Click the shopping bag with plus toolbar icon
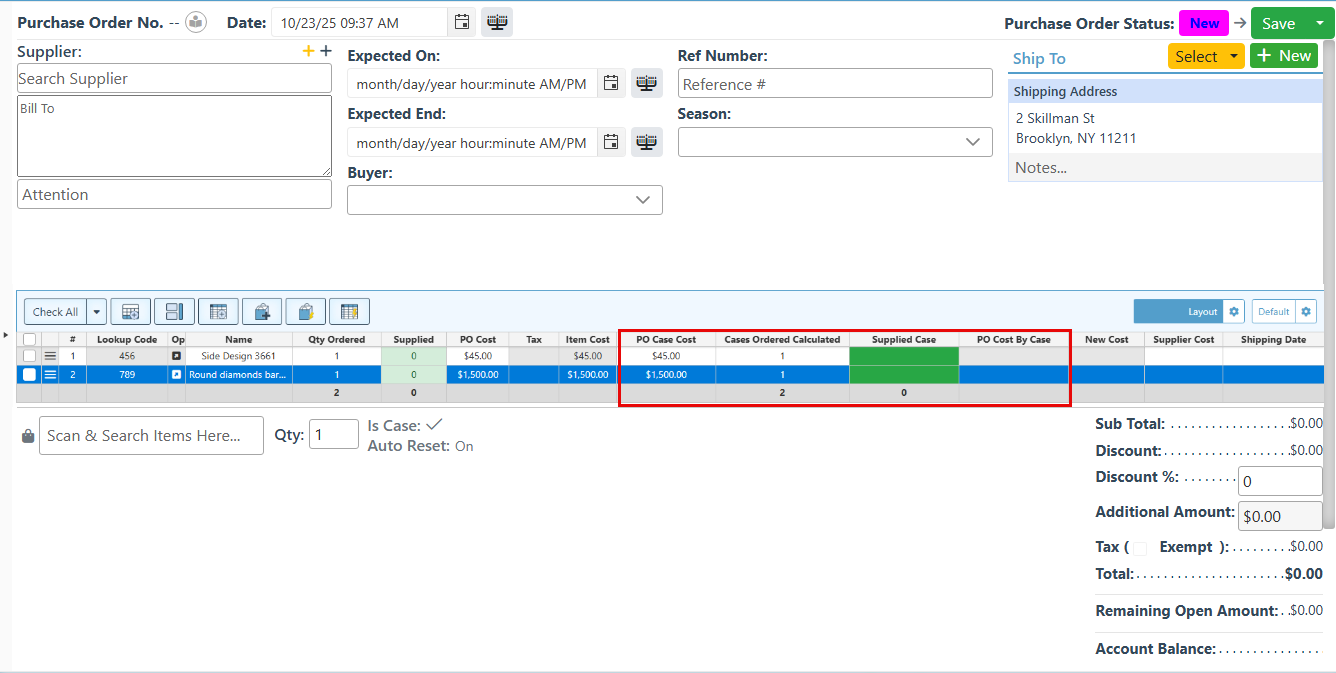Image resolution: width=1336 pixels, height=673 pixels. pyautogui.click(x=262, y=312)
